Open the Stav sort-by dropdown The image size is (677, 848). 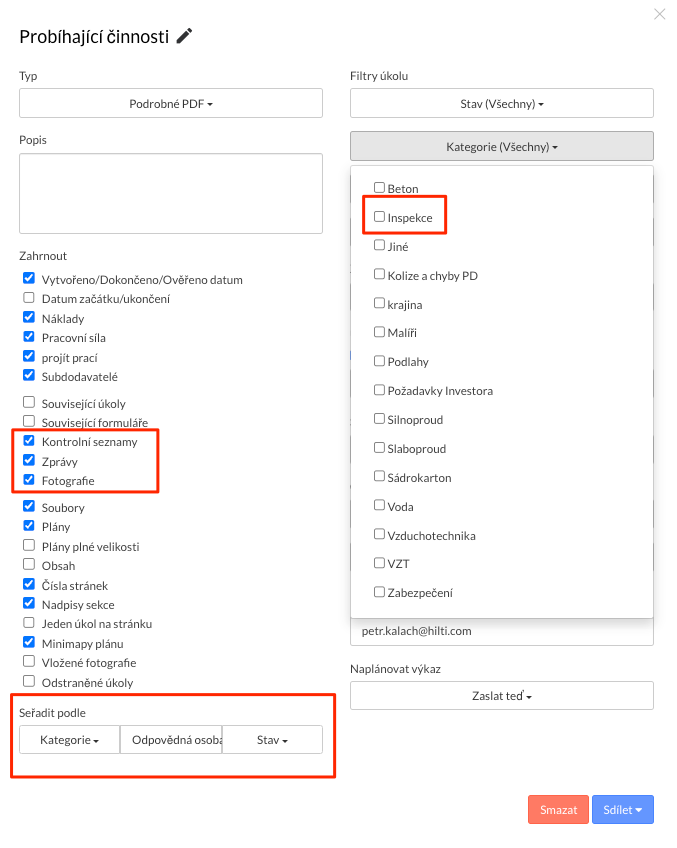coord(272,740)
